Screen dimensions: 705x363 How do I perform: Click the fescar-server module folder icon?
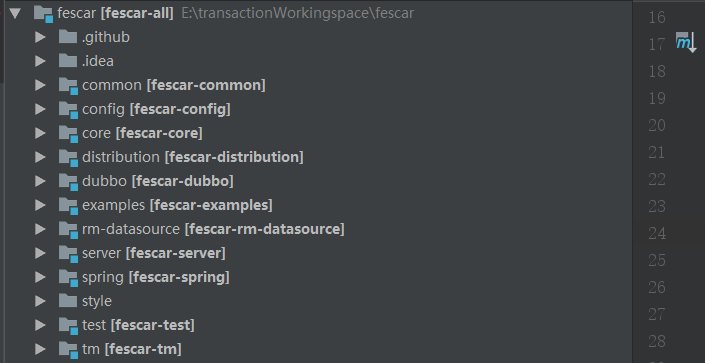pos(68,254)
